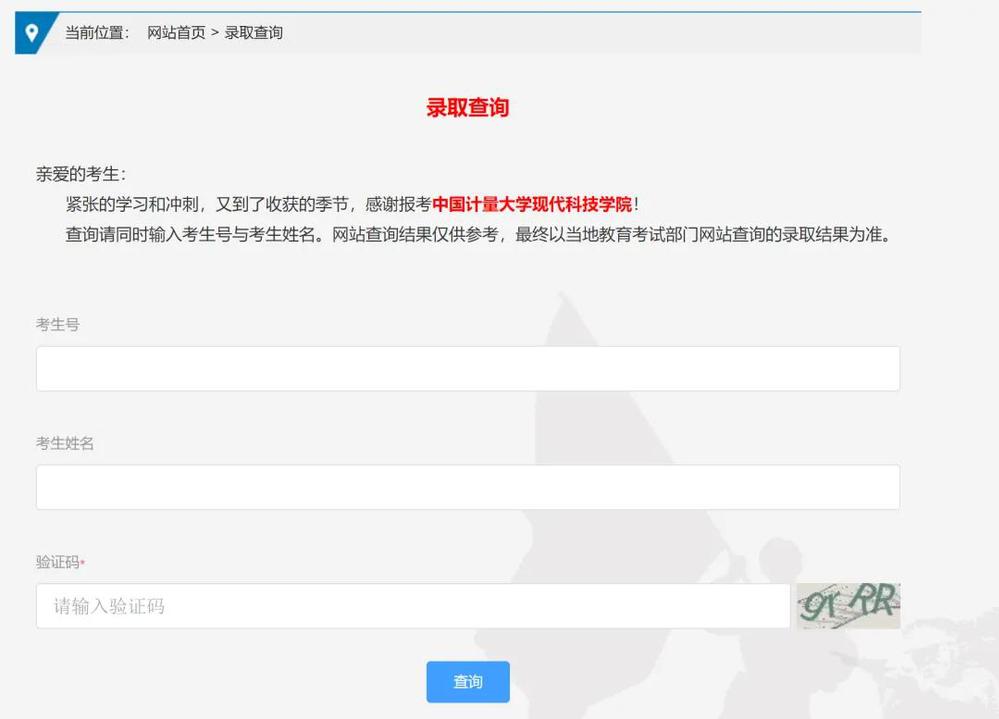Refresh the captcha image
Viewport: 999px width, 719px height.
coord(848,606)
